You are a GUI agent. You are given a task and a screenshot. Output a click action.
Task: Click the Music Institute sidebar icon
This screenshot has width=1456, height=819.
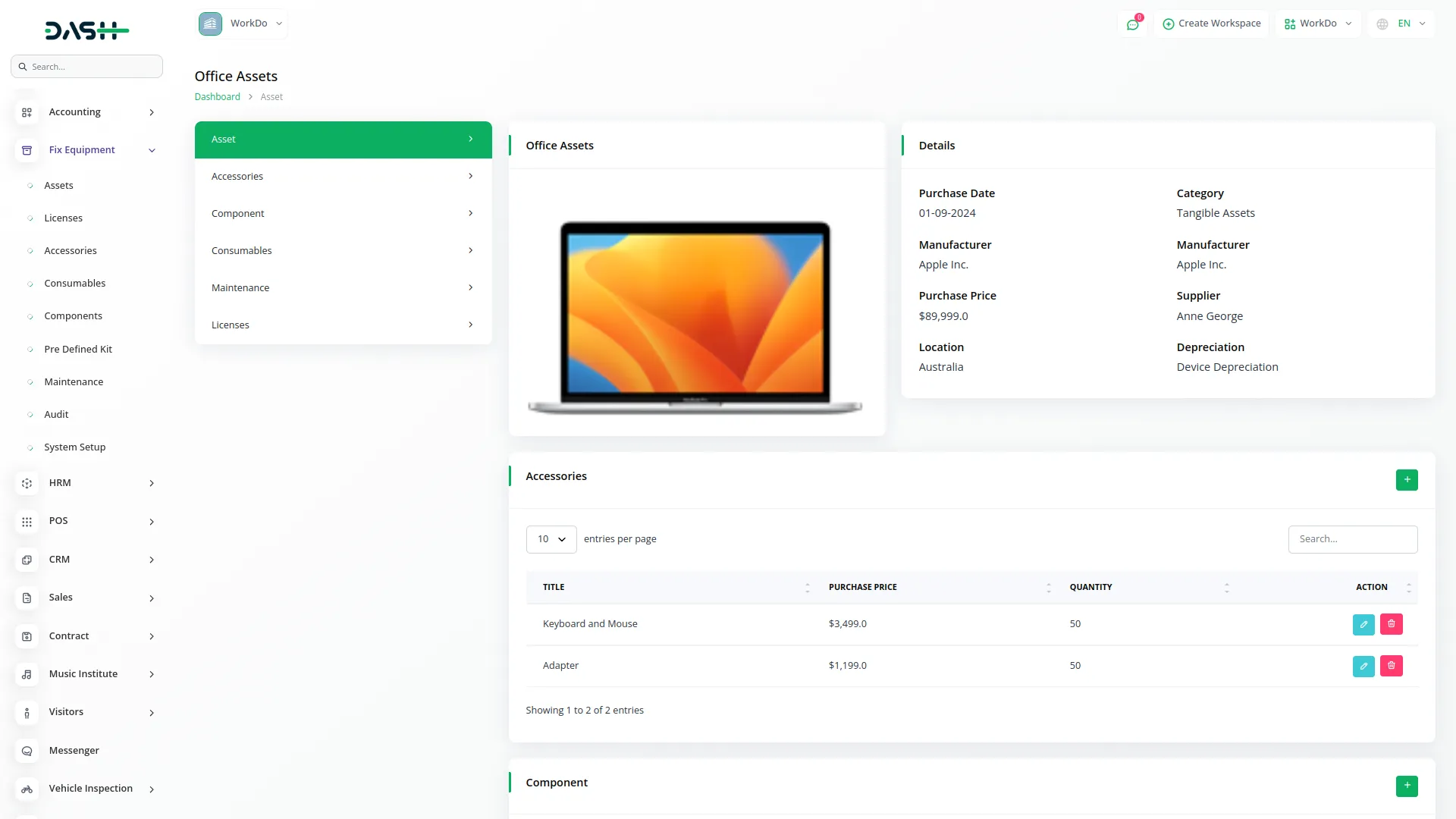pos(27,674)
